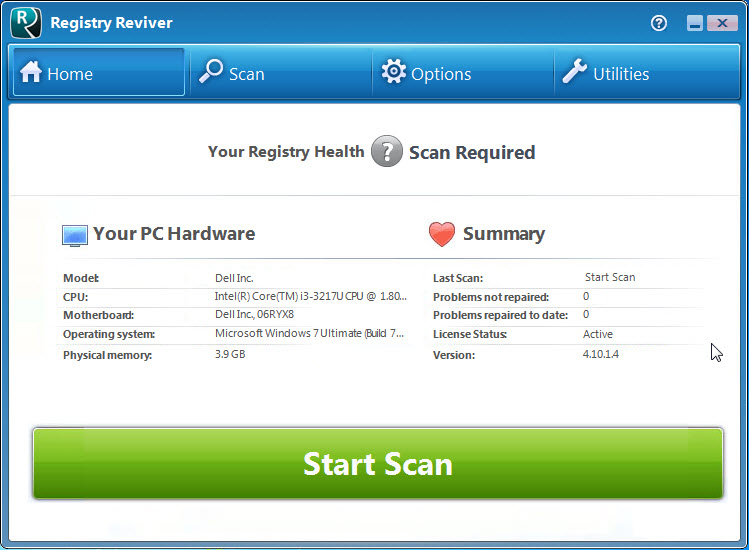Select the Microsoft Windows 7 Ultimate value
749x550 pixels.
pos(309,334)
